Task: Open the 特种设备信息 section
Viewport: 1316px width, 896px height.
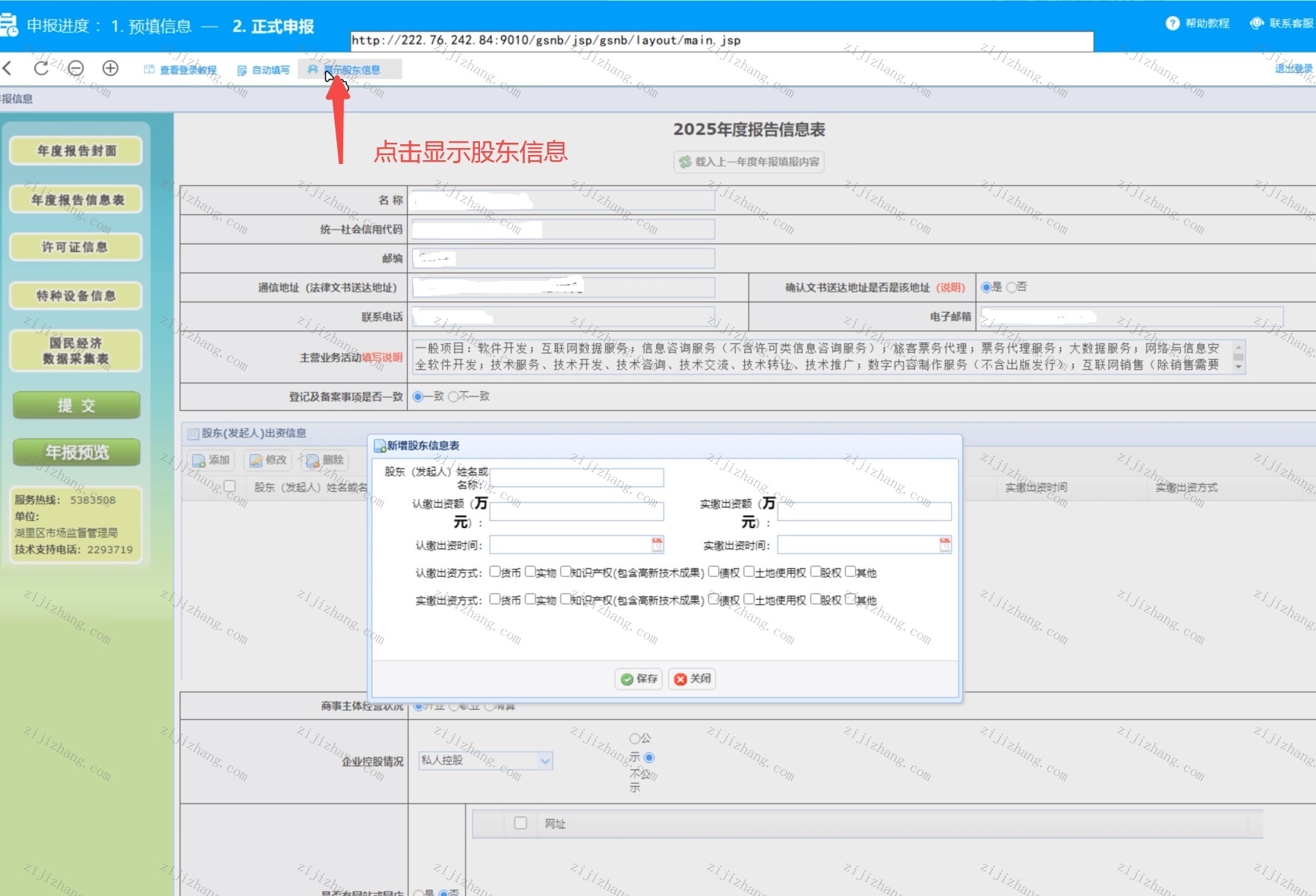Action: click(76, 295)
